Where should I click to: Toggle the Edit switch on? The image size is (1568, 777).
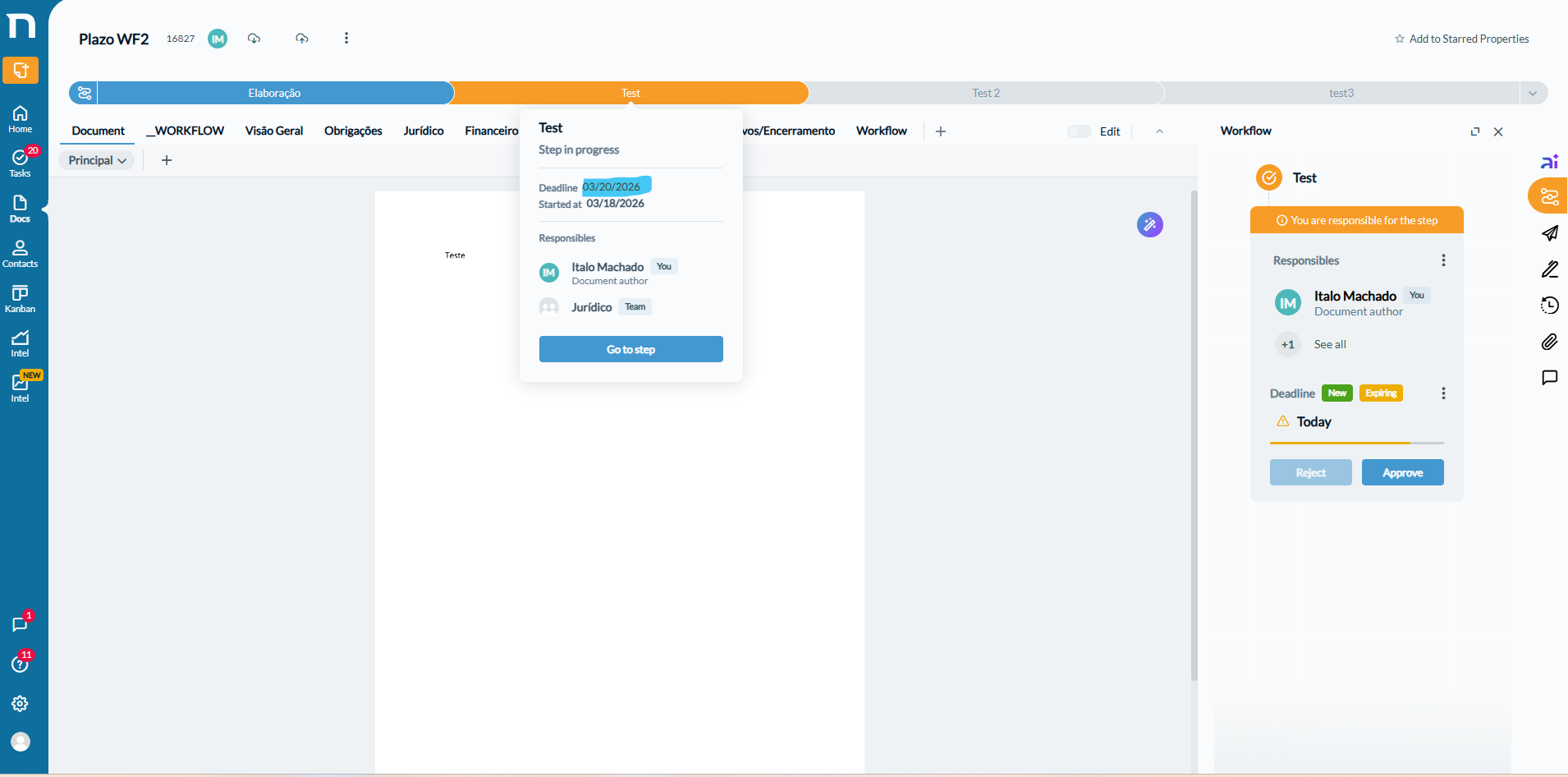coord(1079,131)
